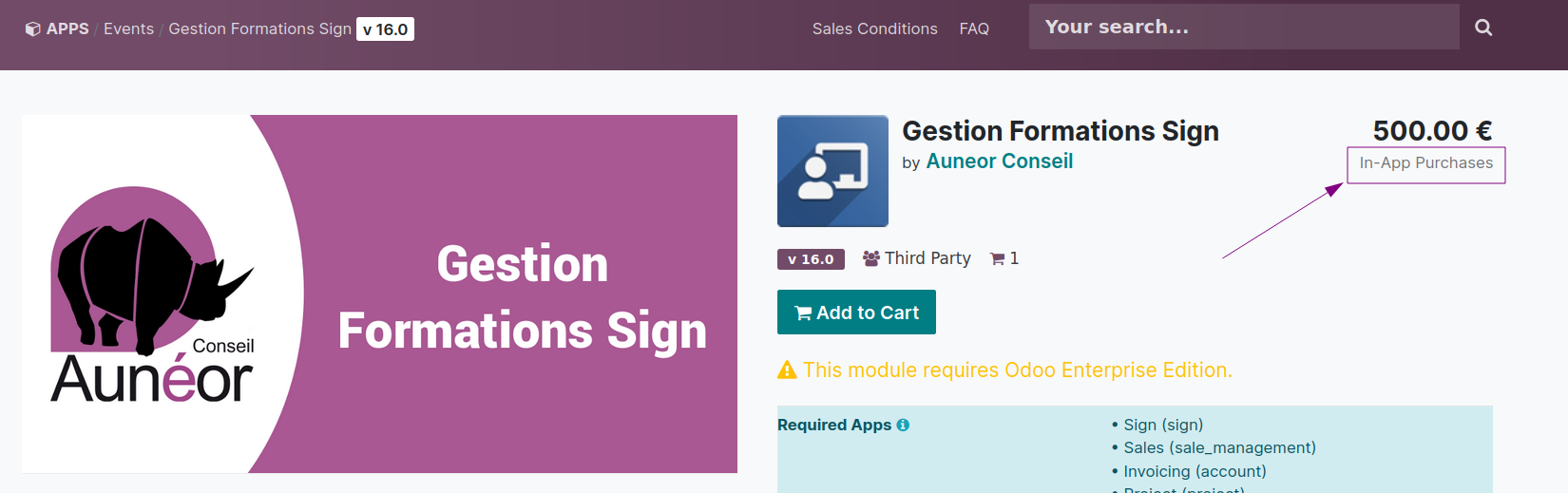Open Auneor Conseil author page

coord(999,161)
